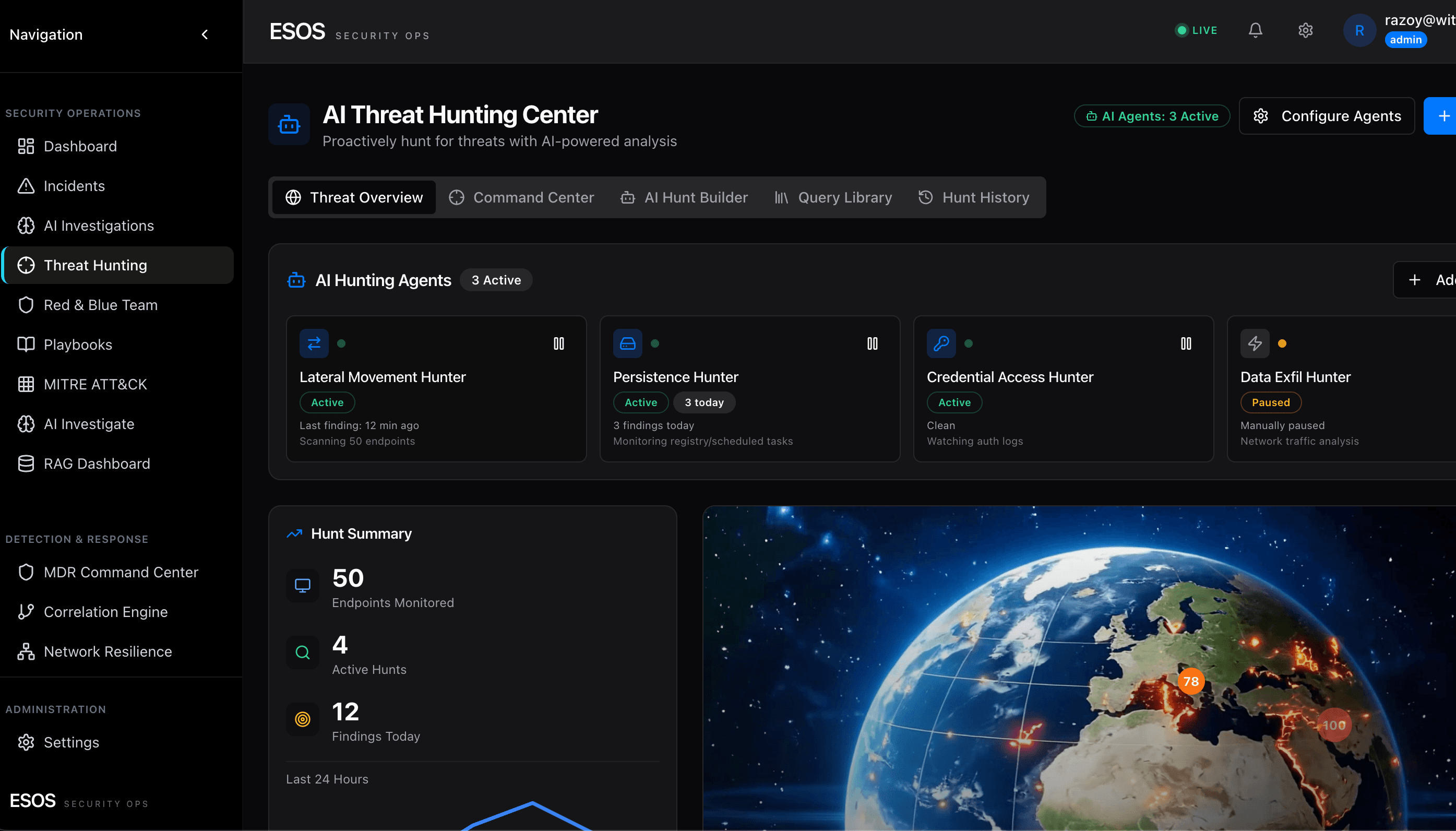Click the sidebar Settings gear icon
This screenshot has height=831, width=1456.
click(x=26, y=742)
